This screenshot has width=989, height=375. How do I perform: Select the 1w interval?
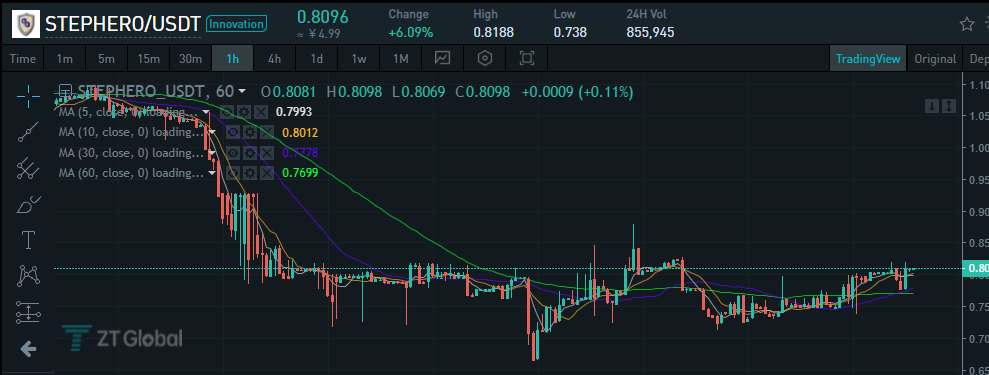point(359,59)
